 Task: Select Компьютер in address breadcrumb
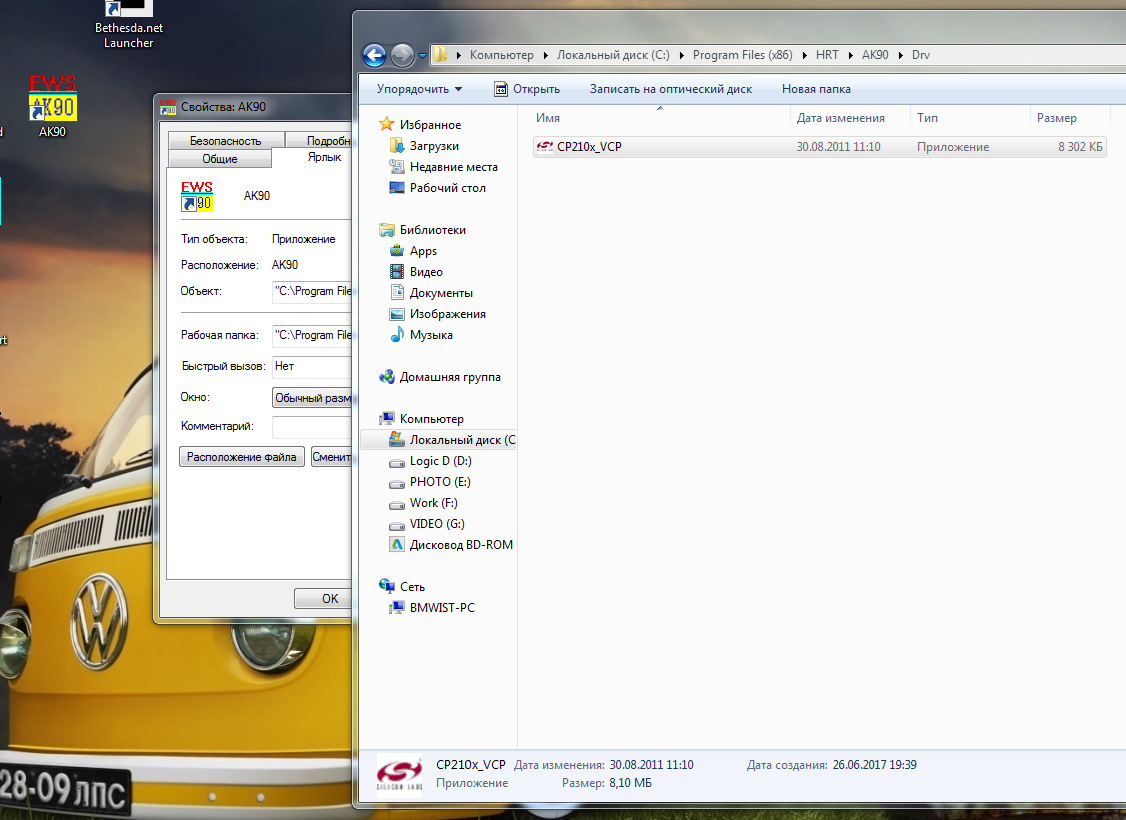point(501,55)
